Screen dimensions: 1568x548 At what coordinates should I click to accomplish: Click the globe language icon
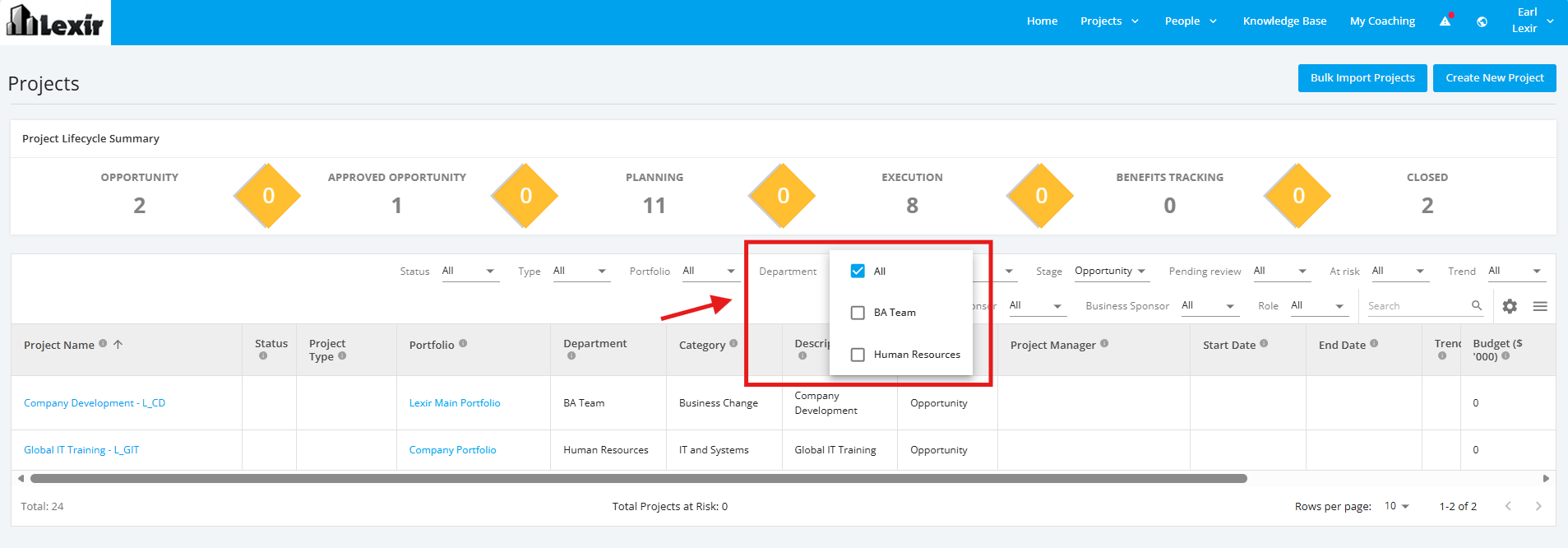click(x=1482, y=21)
